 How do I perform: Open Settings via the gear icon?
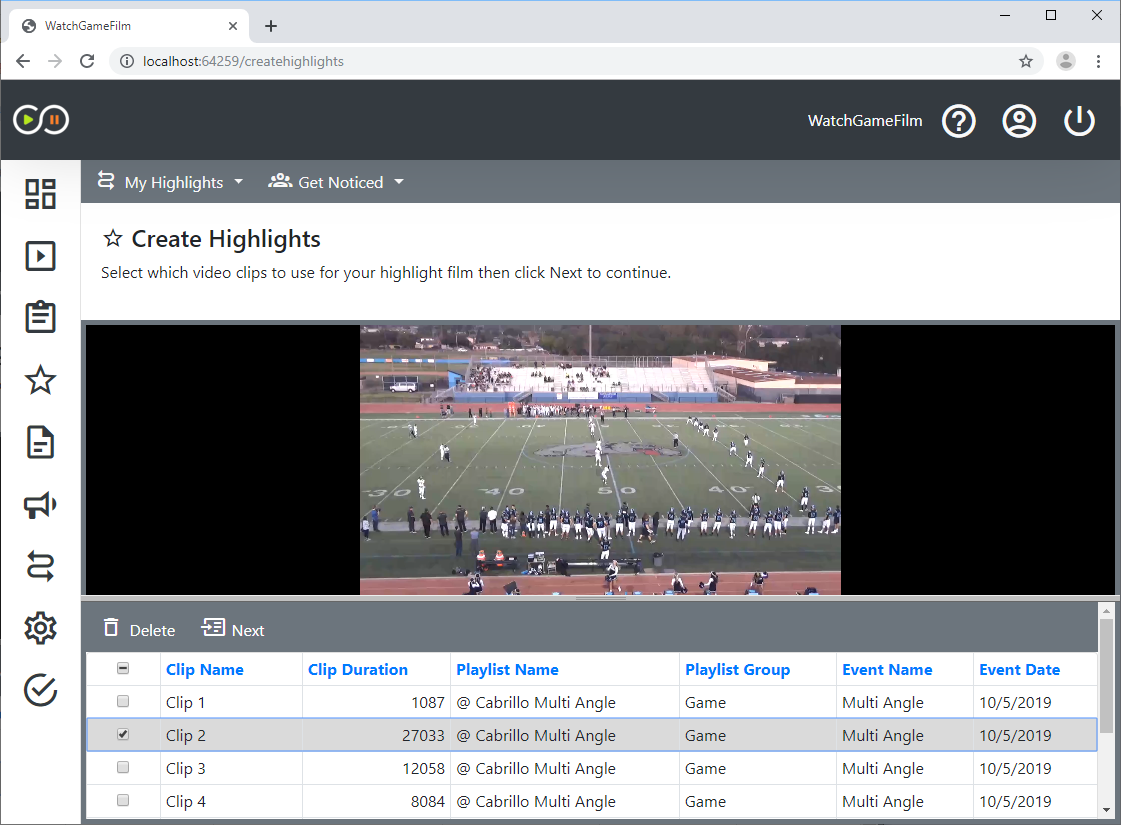coord(40,628)
